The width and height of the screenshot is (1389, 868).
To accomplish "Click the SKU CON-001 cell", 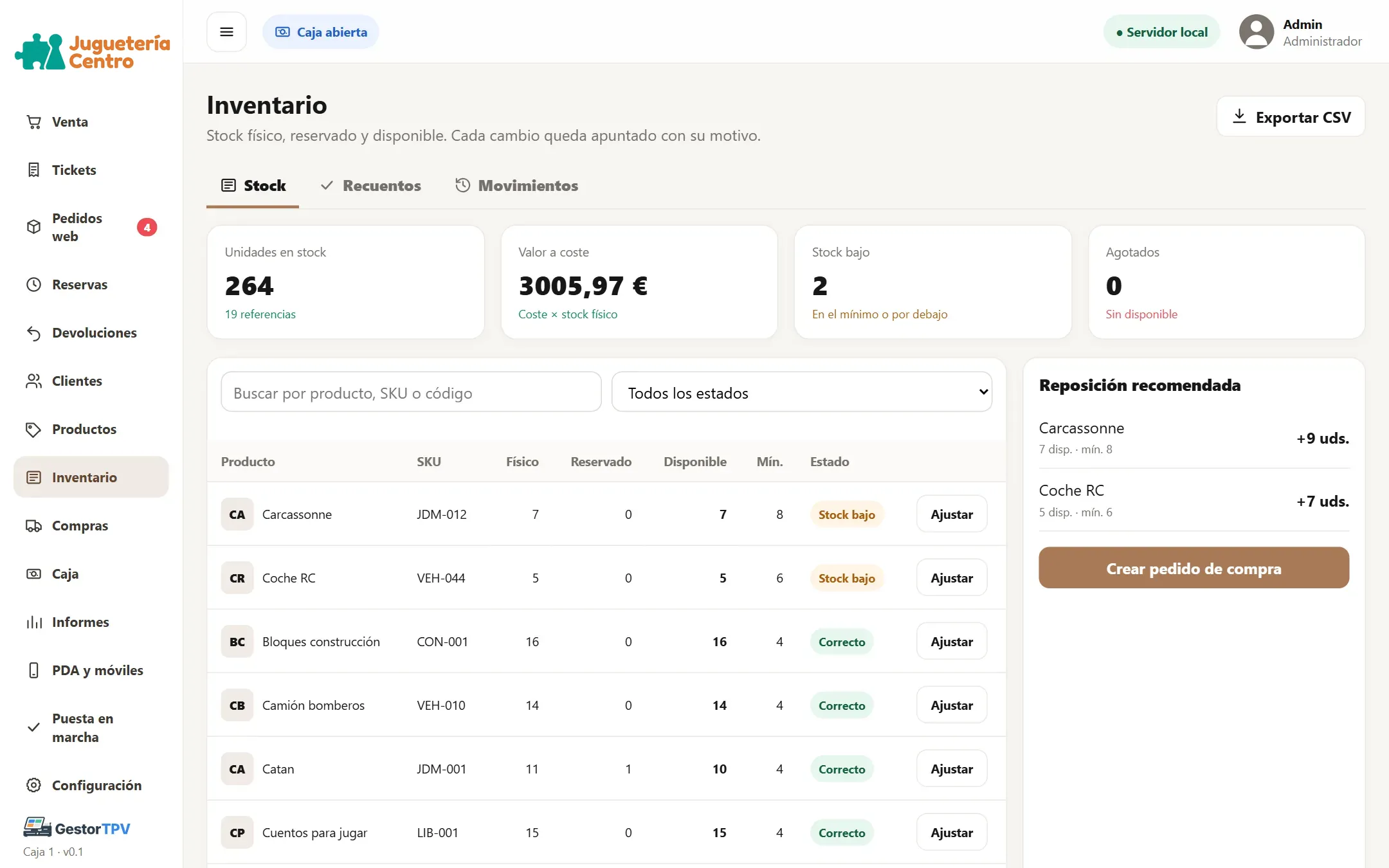I will click(x=442, y=641).
